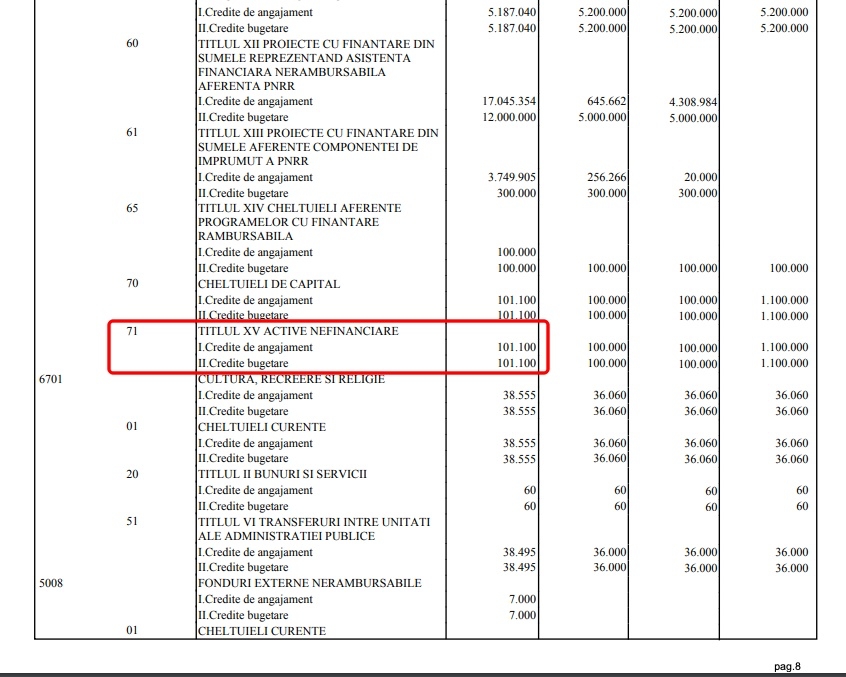
Task: Click the pag.8 page number label
Action: pyautogui.click(x=787, y=666)
